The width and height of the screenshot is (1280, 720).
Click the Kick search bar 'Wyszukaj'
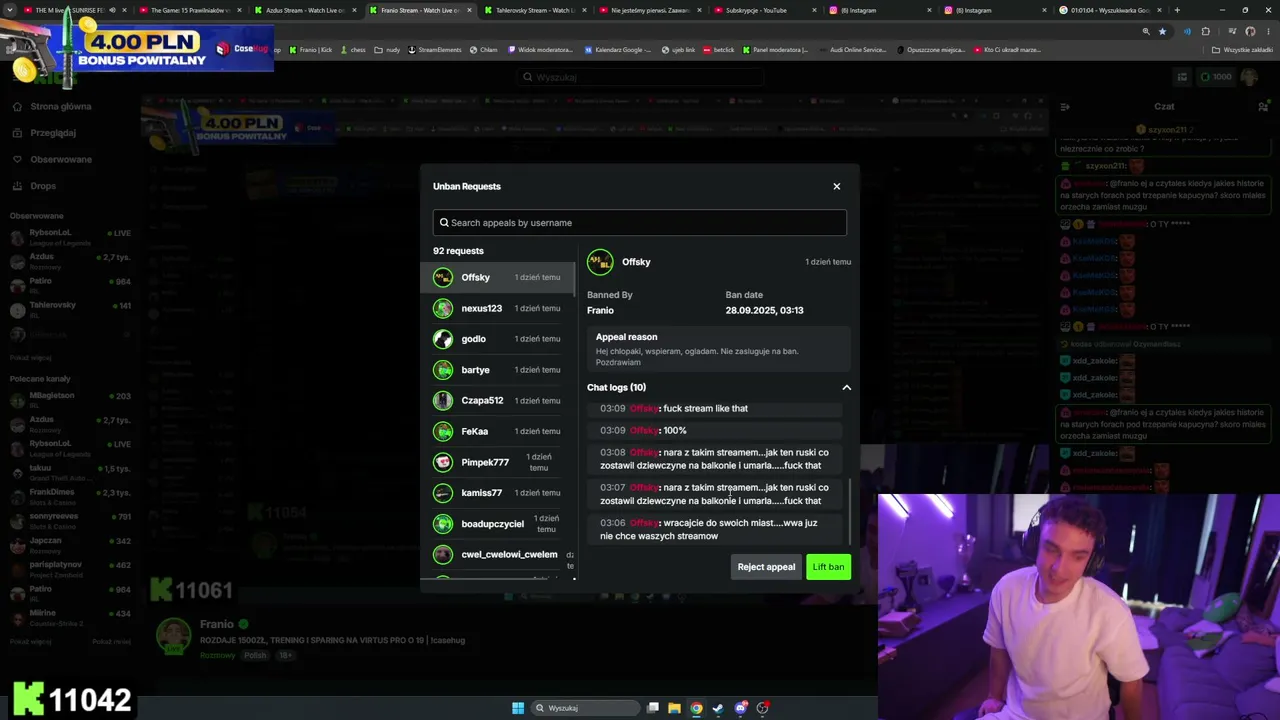tap(640, 77)
